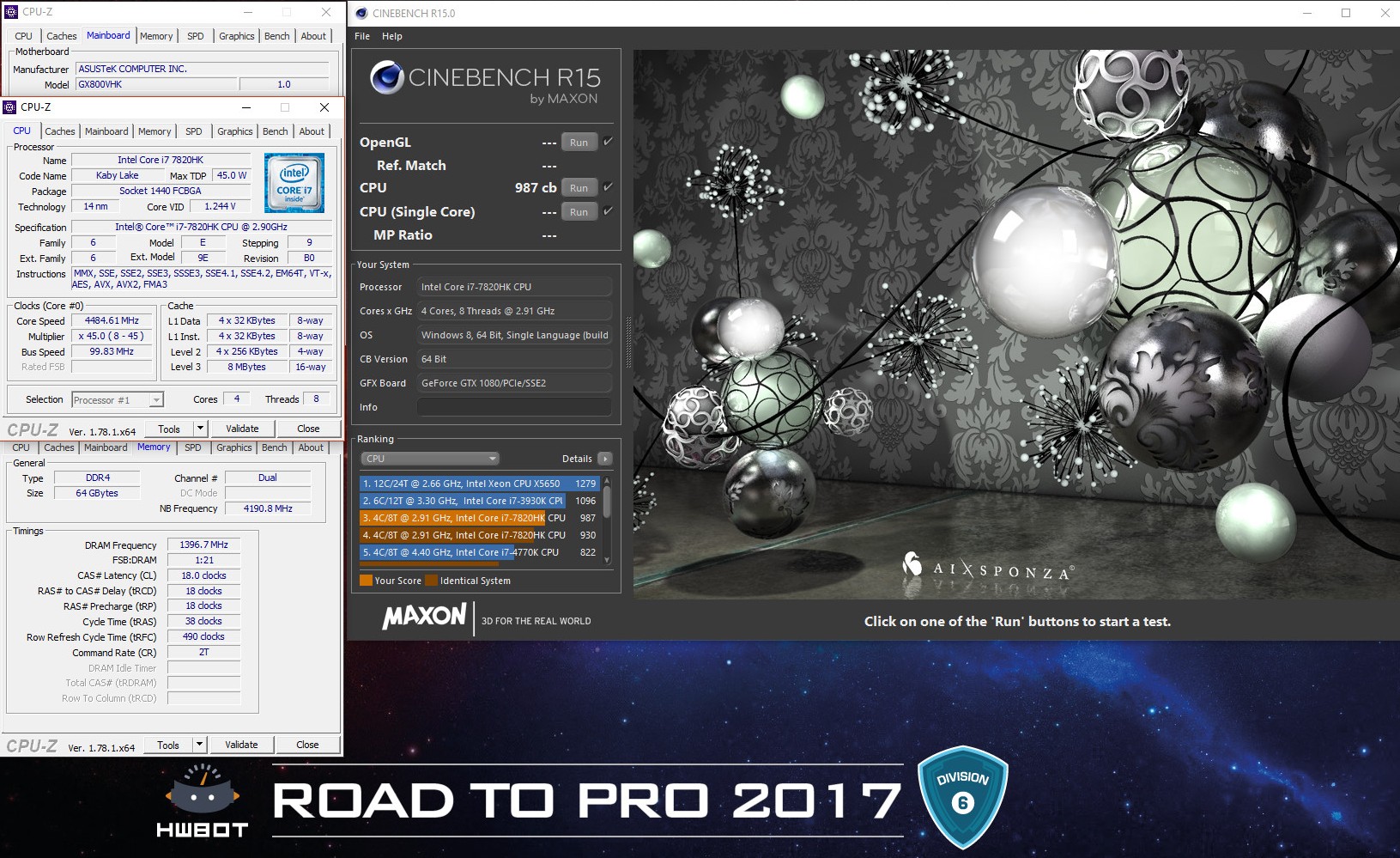Select the Graphics tab in the Mainboard CPU-Z window
Image resolution: width=1400 pixels, height=858 pixels.
tap(237, 36)
